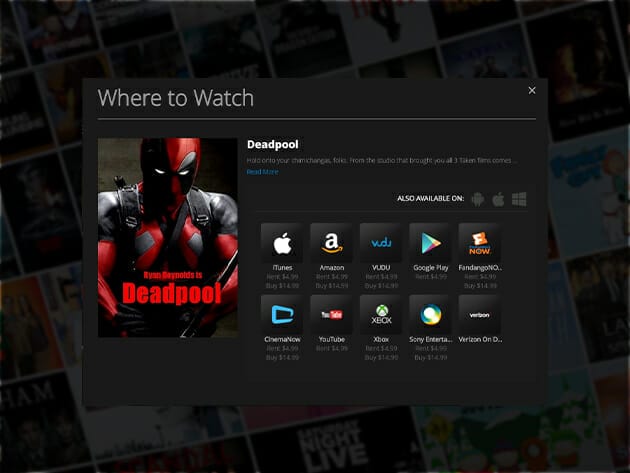Choose Amazon as the watch provider

(x=331, y=243)
